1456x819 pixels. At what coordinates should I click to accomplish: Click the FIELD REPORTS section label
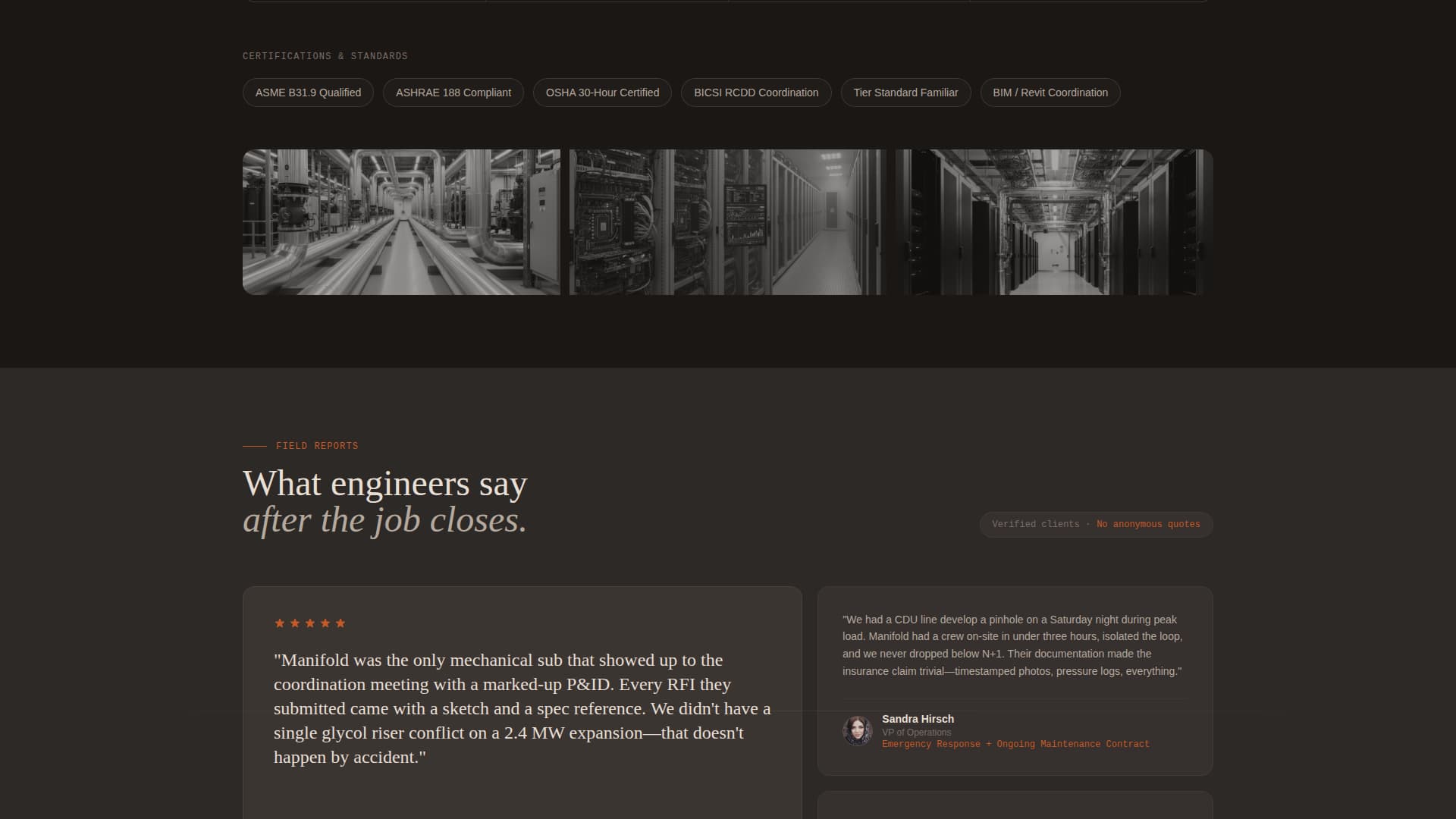click(317, 446)
